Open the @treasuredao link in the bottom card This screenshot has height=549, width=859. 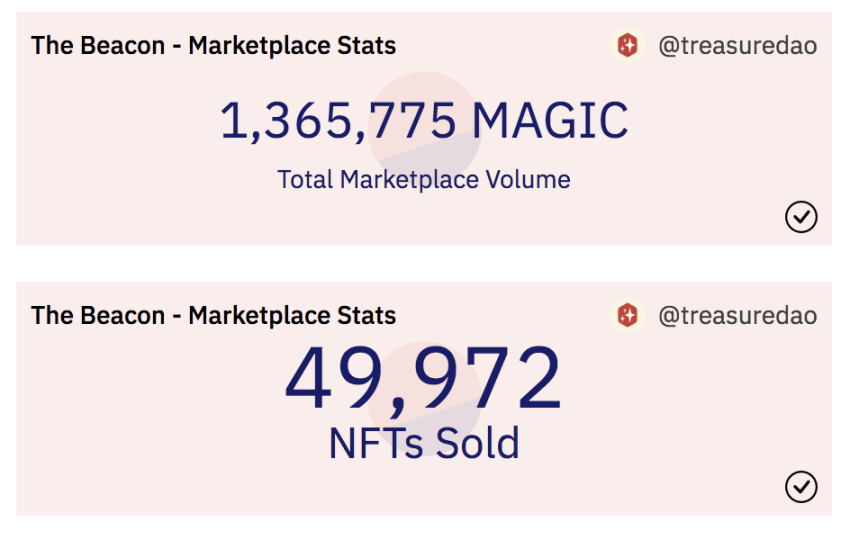click(737, 316)
